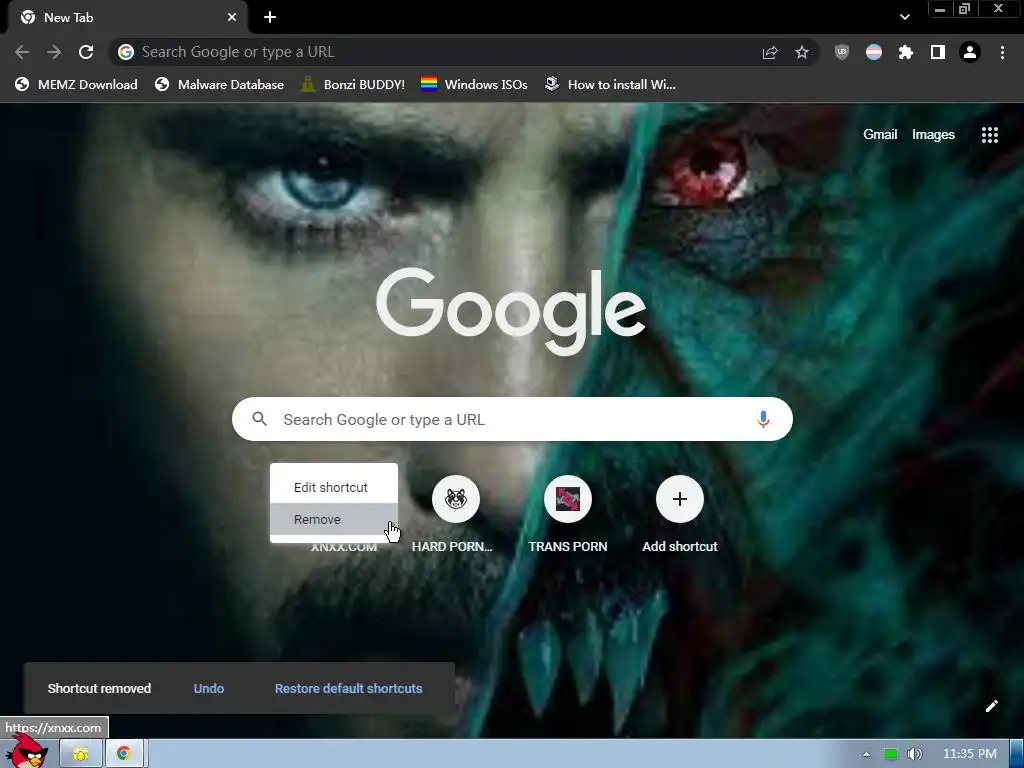Reload the page with the refresh icon

(x=86, y=52)
